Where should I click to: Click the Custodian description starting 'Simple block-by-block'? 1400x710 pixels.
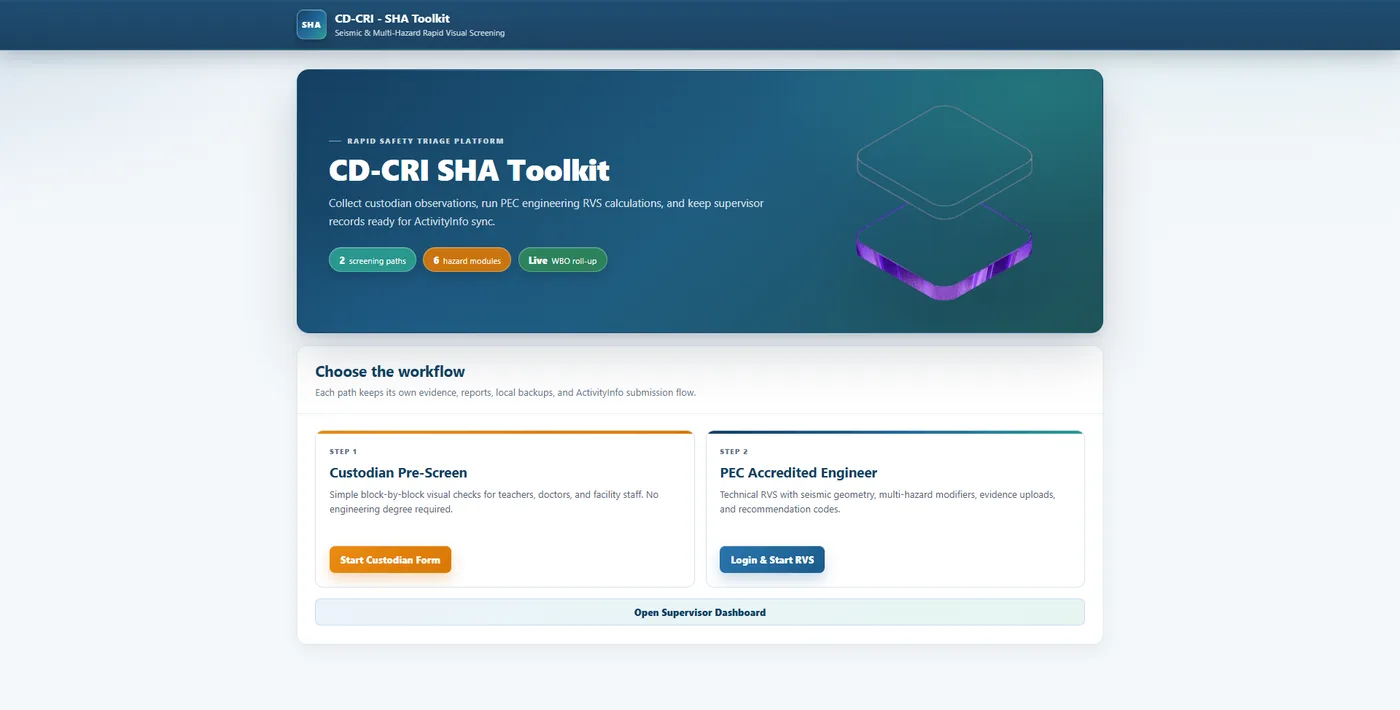click(494, 502)
